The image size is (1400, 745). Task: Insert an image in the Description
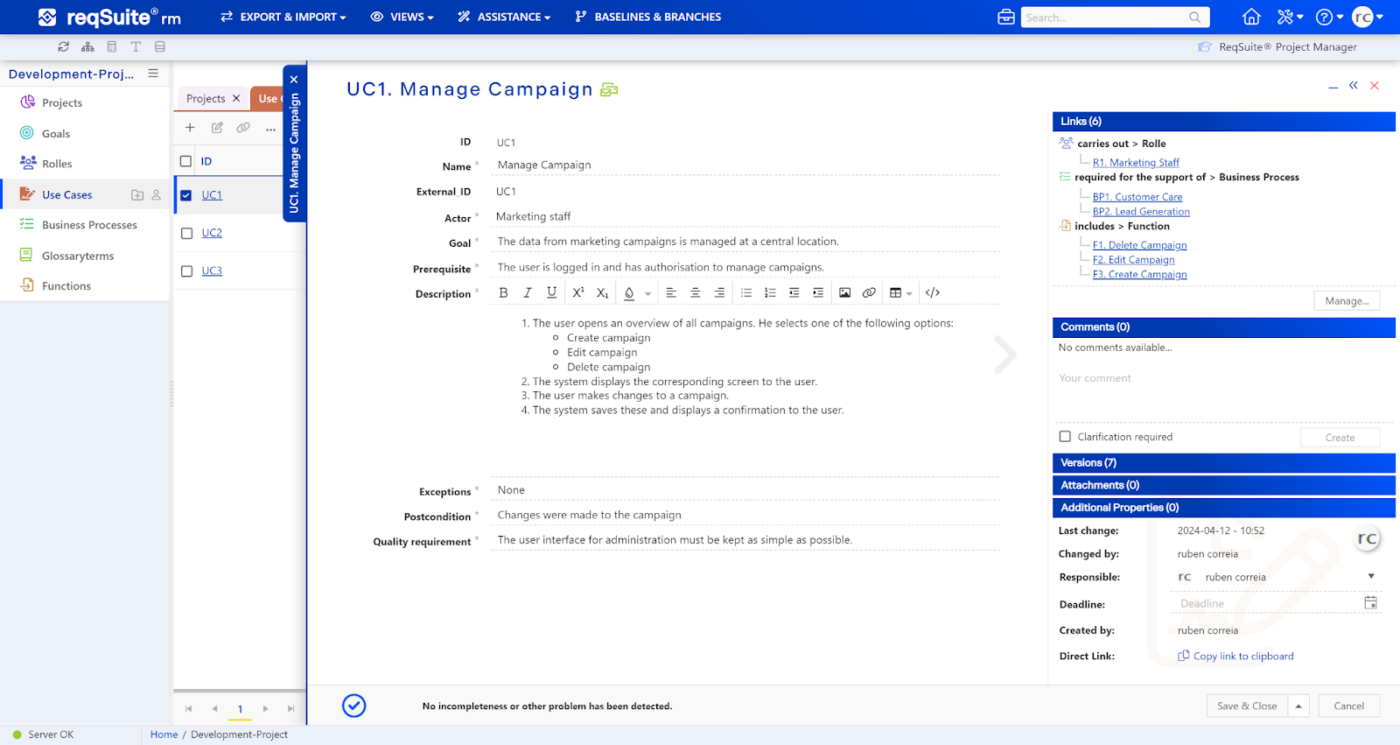(x=845, y=293)
